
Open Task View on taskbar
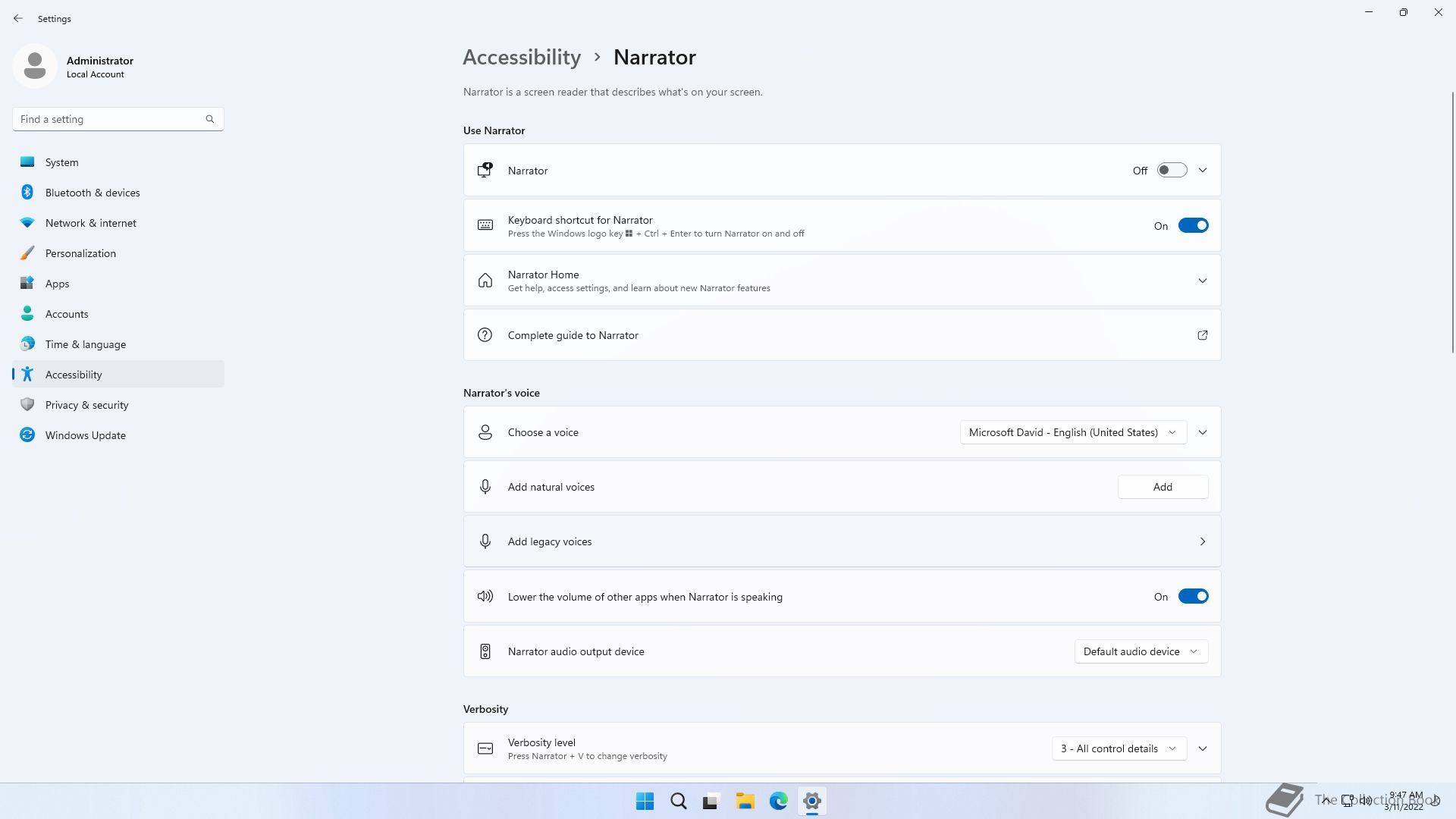point(711,801)
